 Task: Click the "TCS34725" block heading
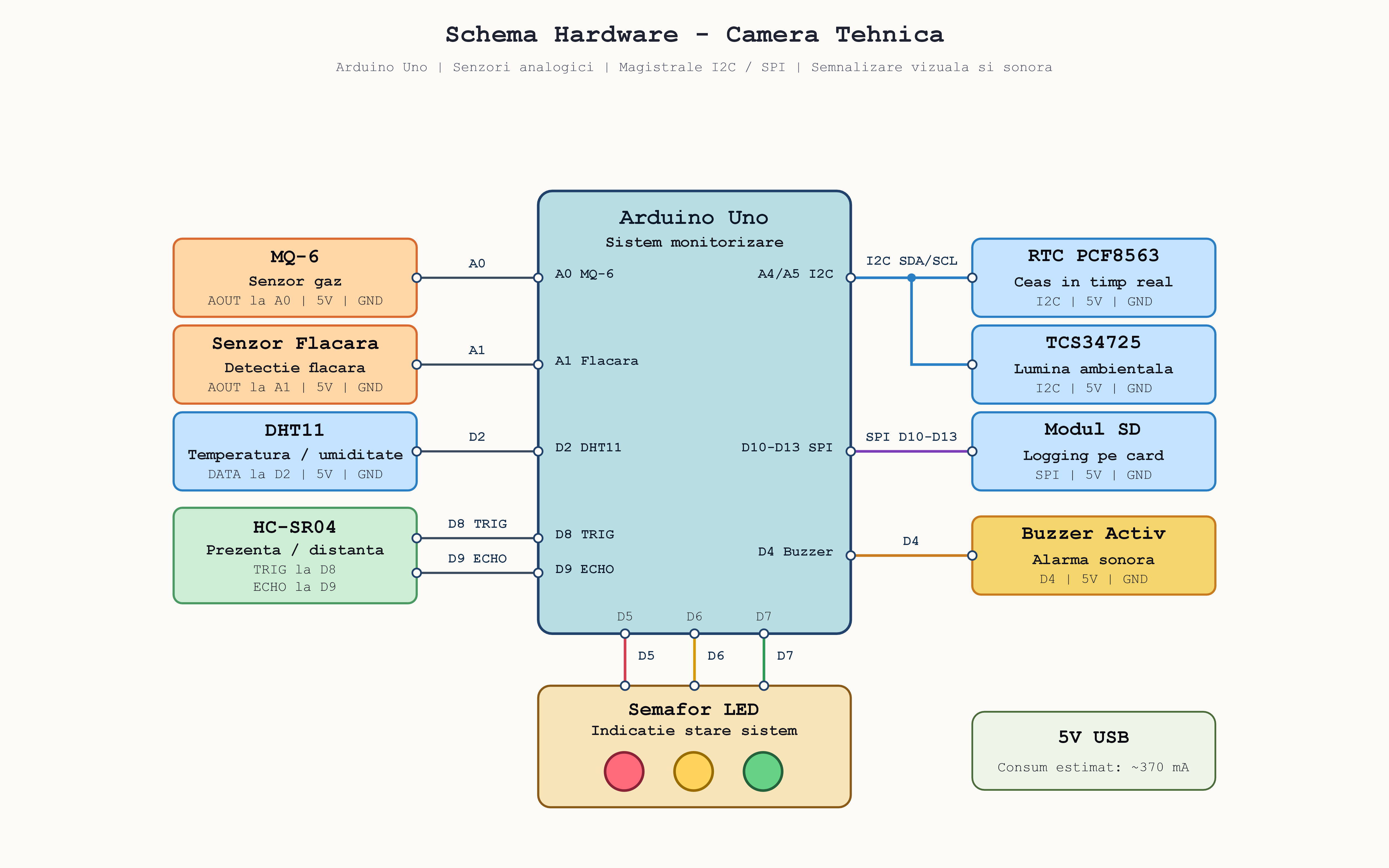pyautogui.click(x=1093, y=343)
